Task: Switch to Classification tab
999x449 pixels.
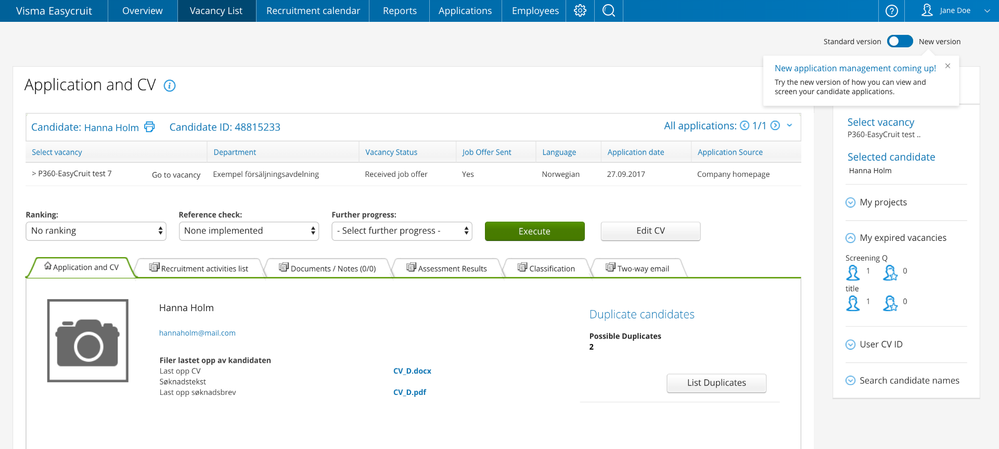Action: (x=546, y=269)
